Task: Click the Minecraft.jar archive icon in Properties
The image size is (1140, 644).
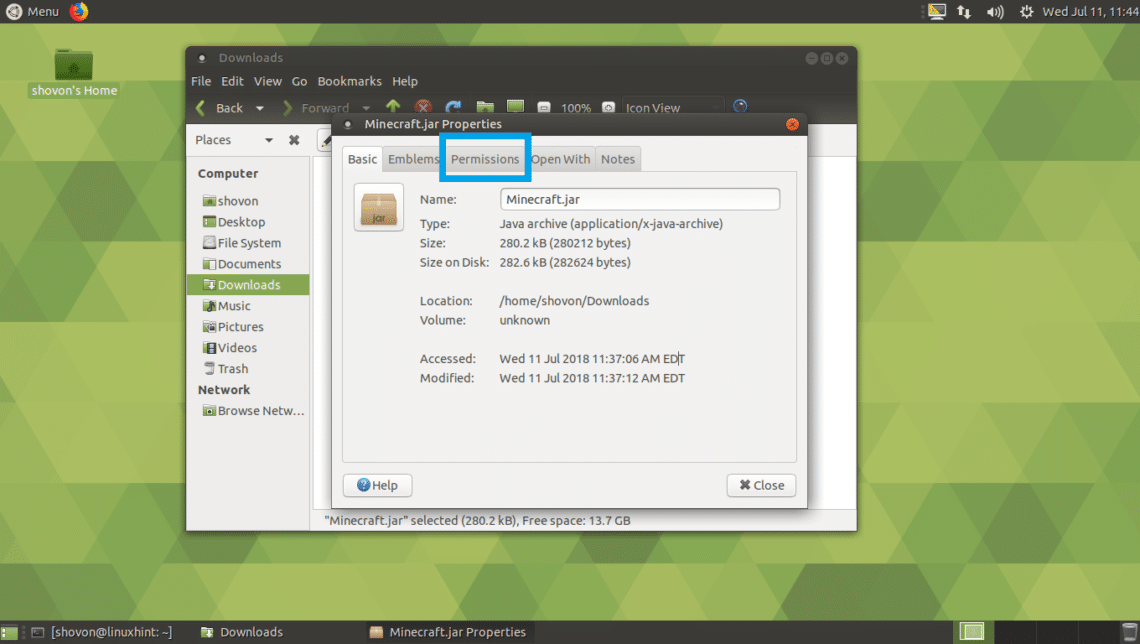Action: point(378,207)
